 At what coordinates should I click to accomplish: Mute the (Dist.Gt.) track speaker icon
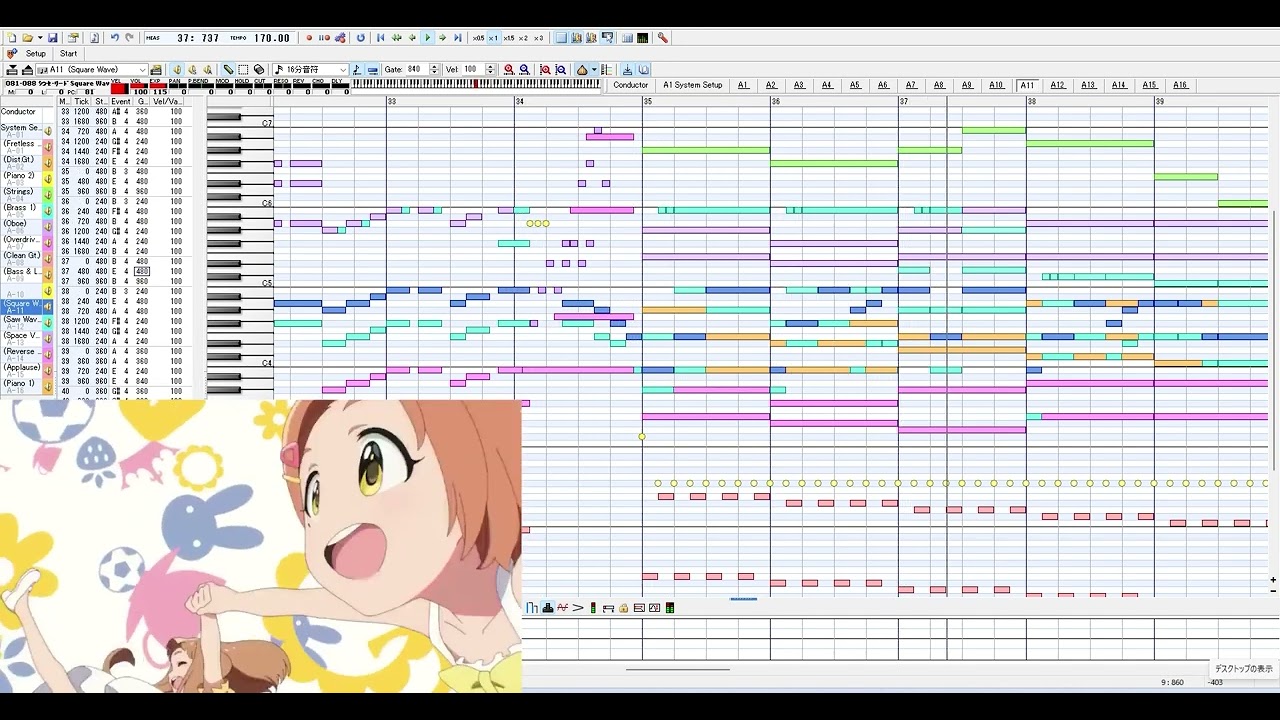(x=47, y=163)
